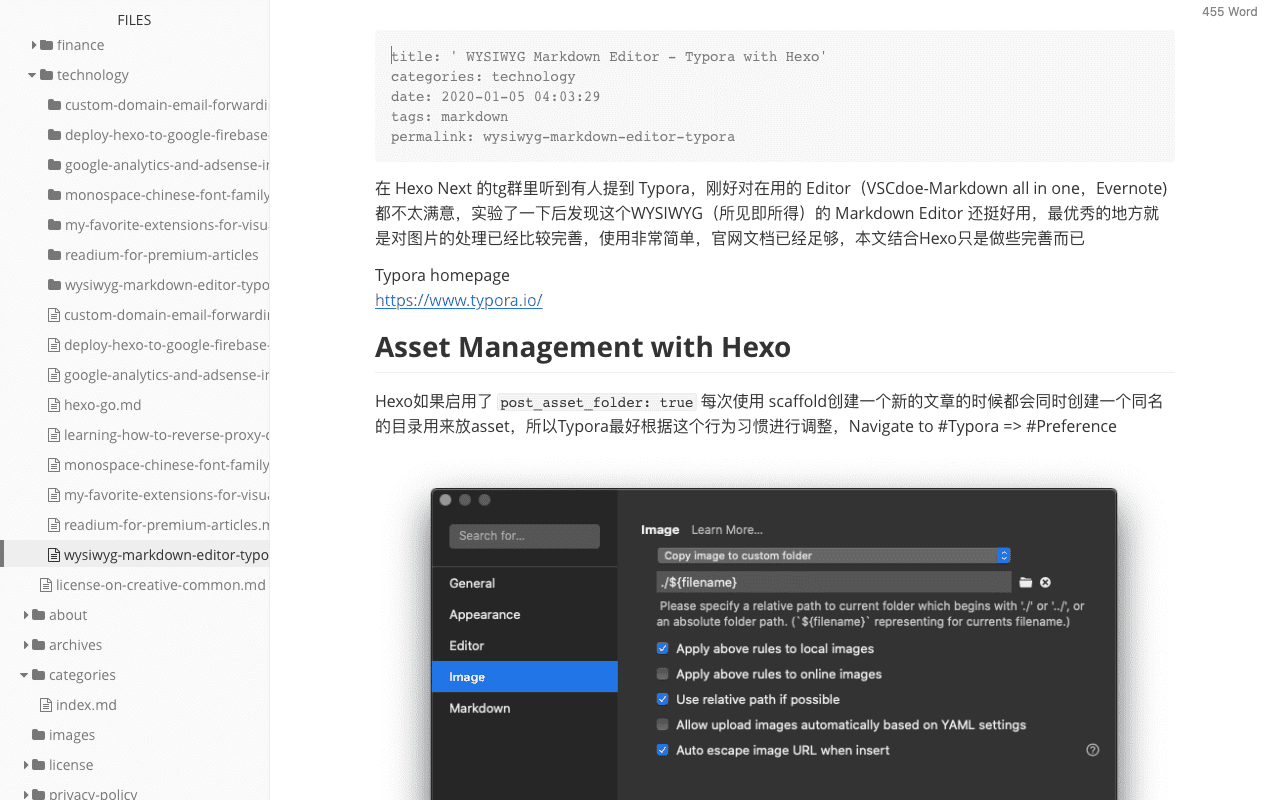Image resolution: width=1280 pixels, height=800 pixels.
Task: Open the readium-for-premium-articles folder
Action: (161, 255)
